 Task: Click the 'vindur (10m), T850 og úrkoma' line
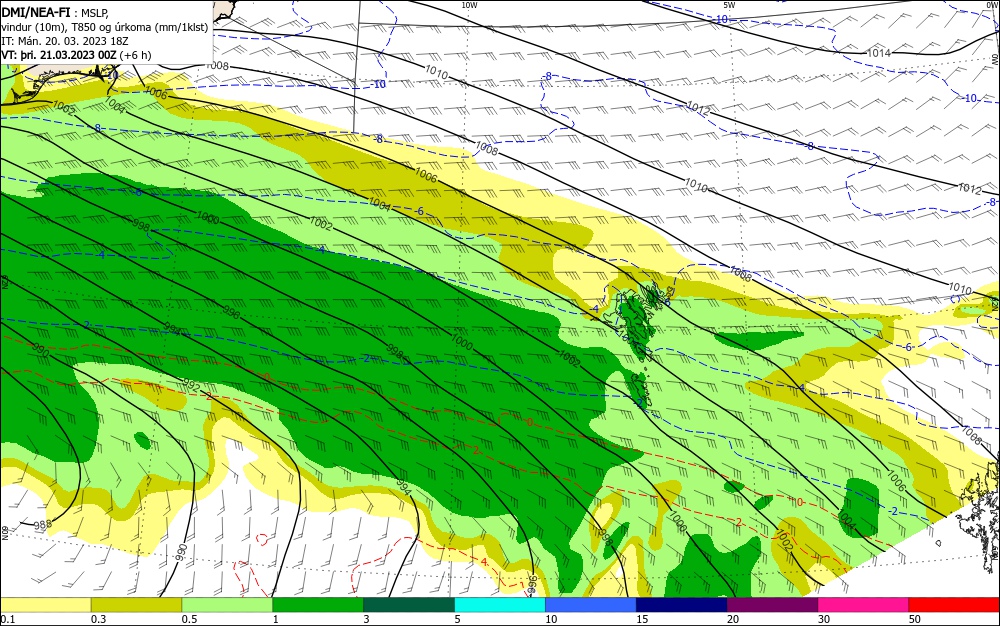(104, 27)
